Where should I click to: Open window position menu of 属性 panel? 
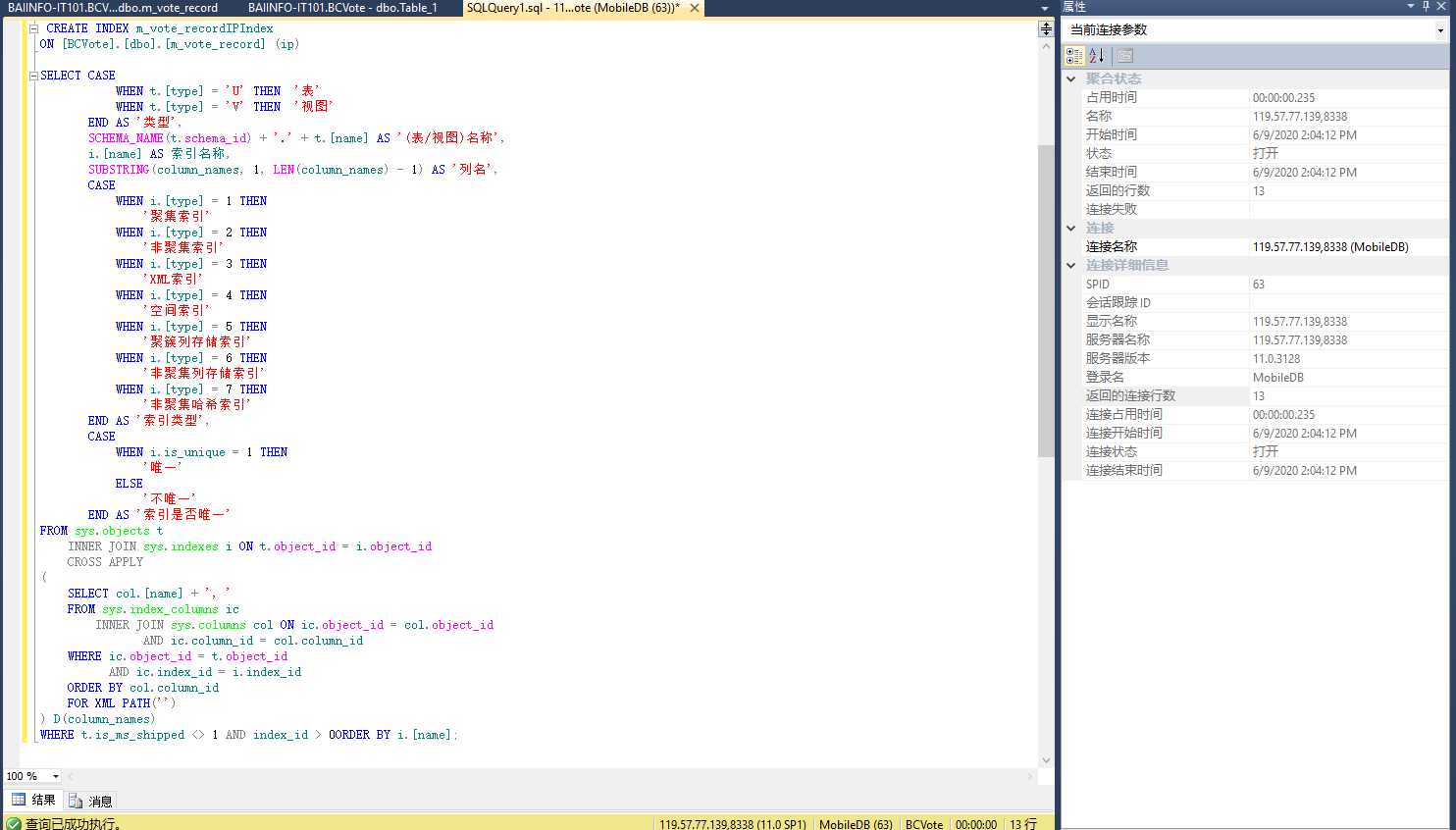1411,6
